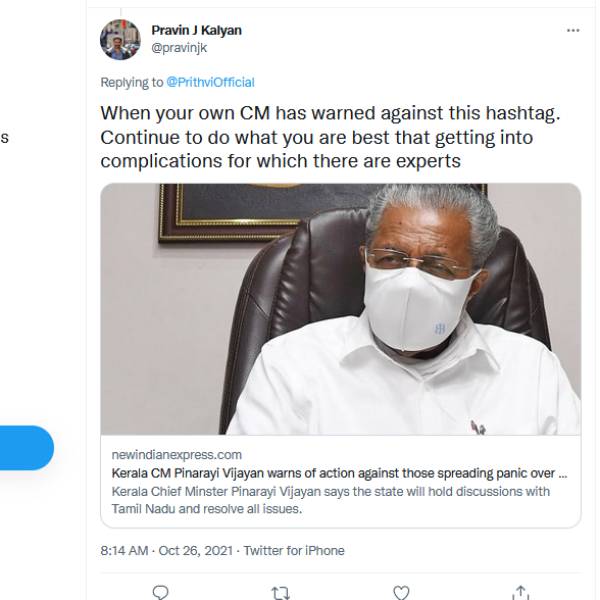
Task: Open the Kerala CM Pinarayi Vijayan warns headline
Action: [x=338, y=473]
